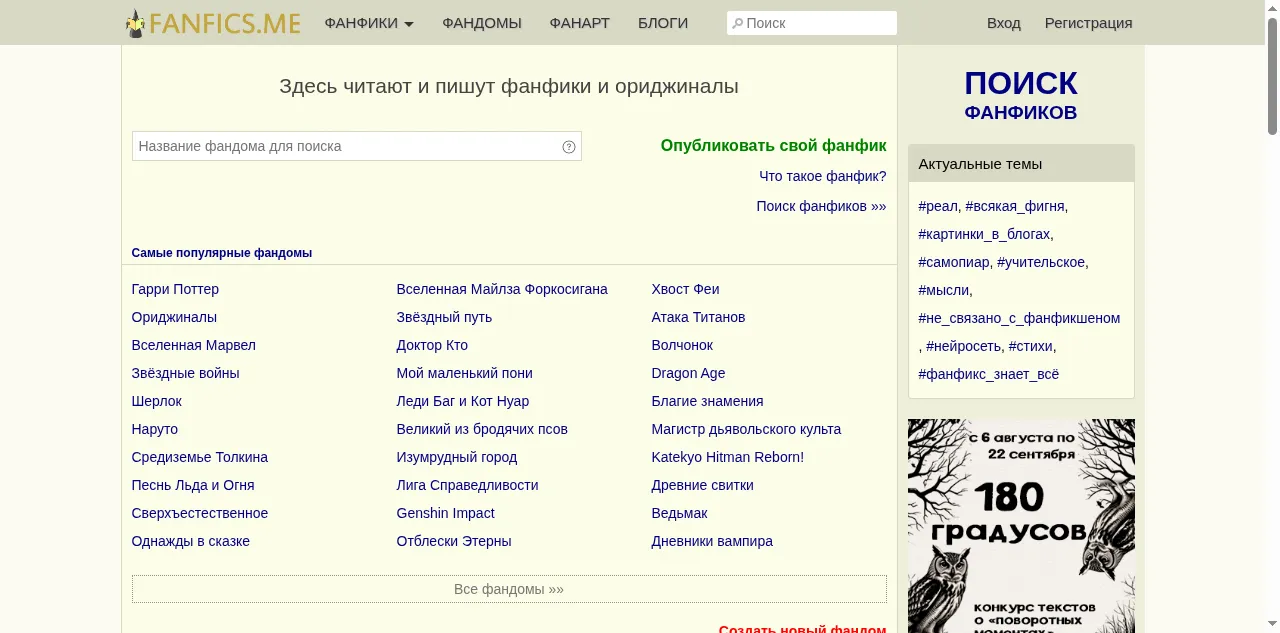The width and height of the screenshot is (1280, 633).
Task: Open the Доктор Кто fandom
Action: click(x=432, y=345)
